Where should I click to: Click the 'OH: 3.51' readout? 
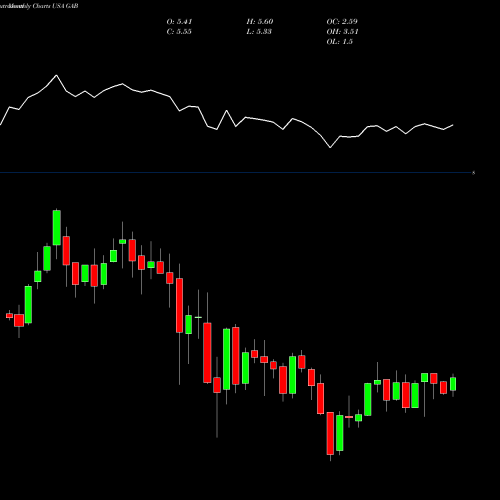342,32
